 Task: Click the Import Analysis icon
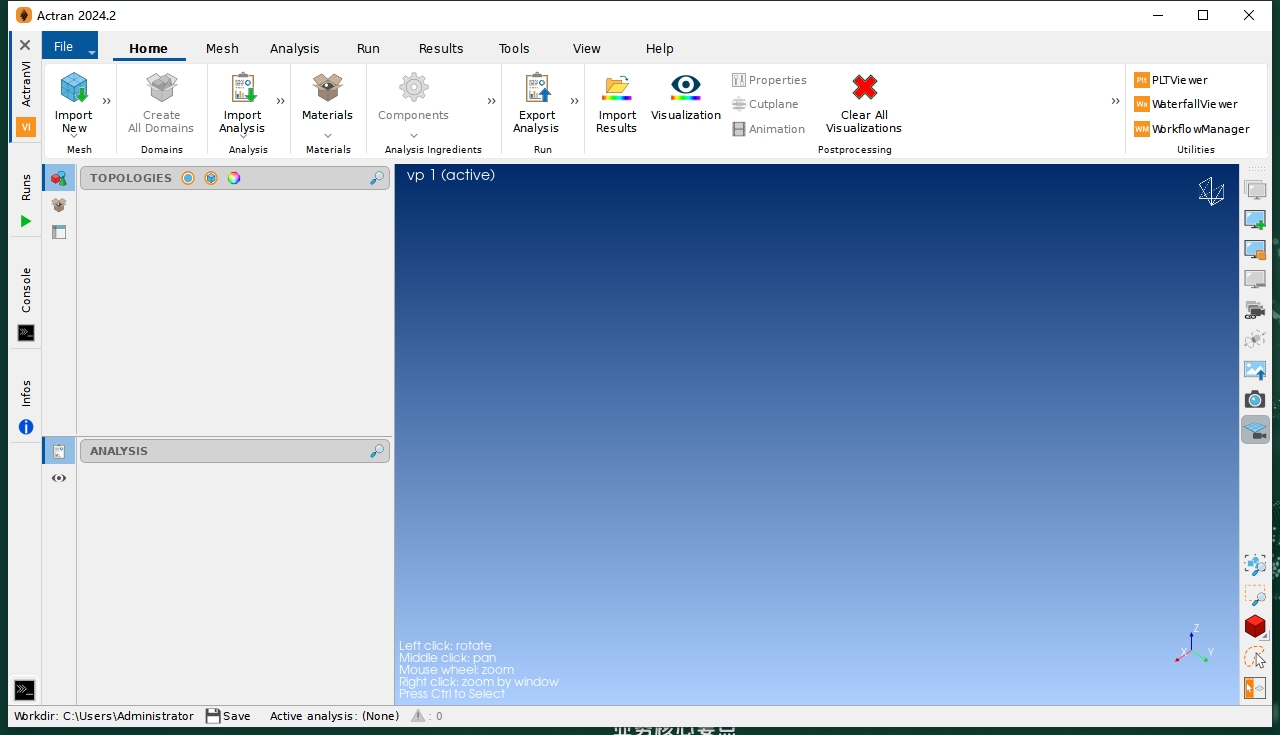[242, 88]
